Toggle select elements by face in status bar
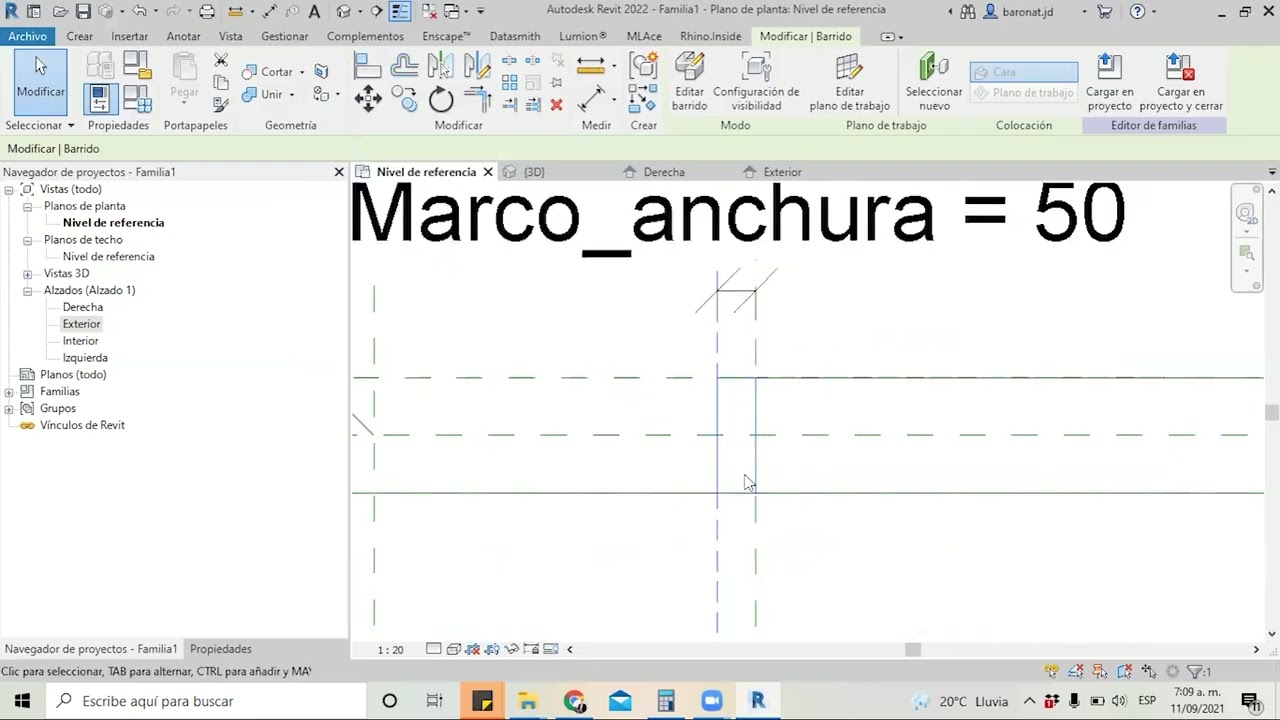 tap(1125, 672)
